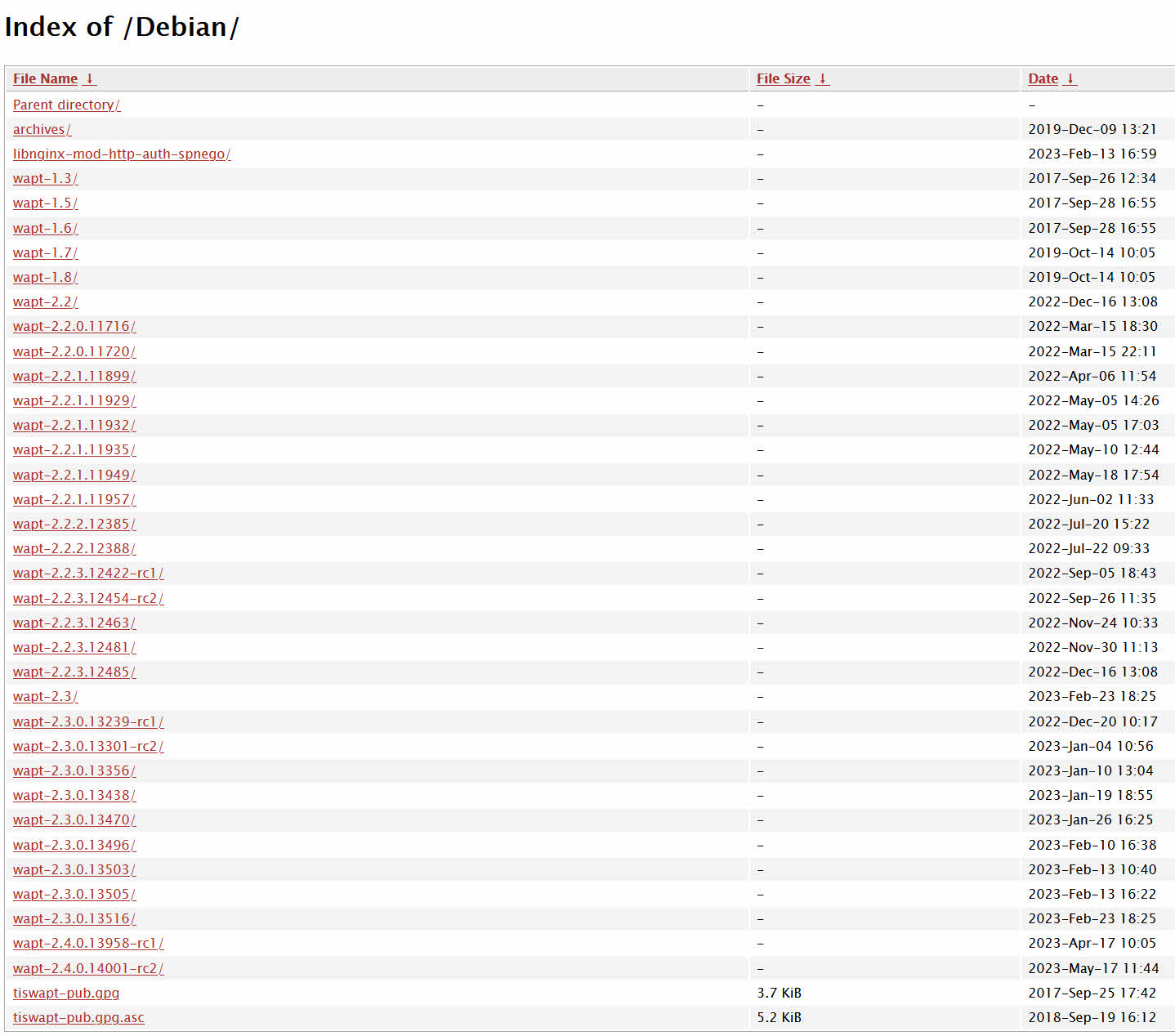Open the wapt-2.2 directory
Viewport: 1175px width, 1036px height.
click(45, 301)
